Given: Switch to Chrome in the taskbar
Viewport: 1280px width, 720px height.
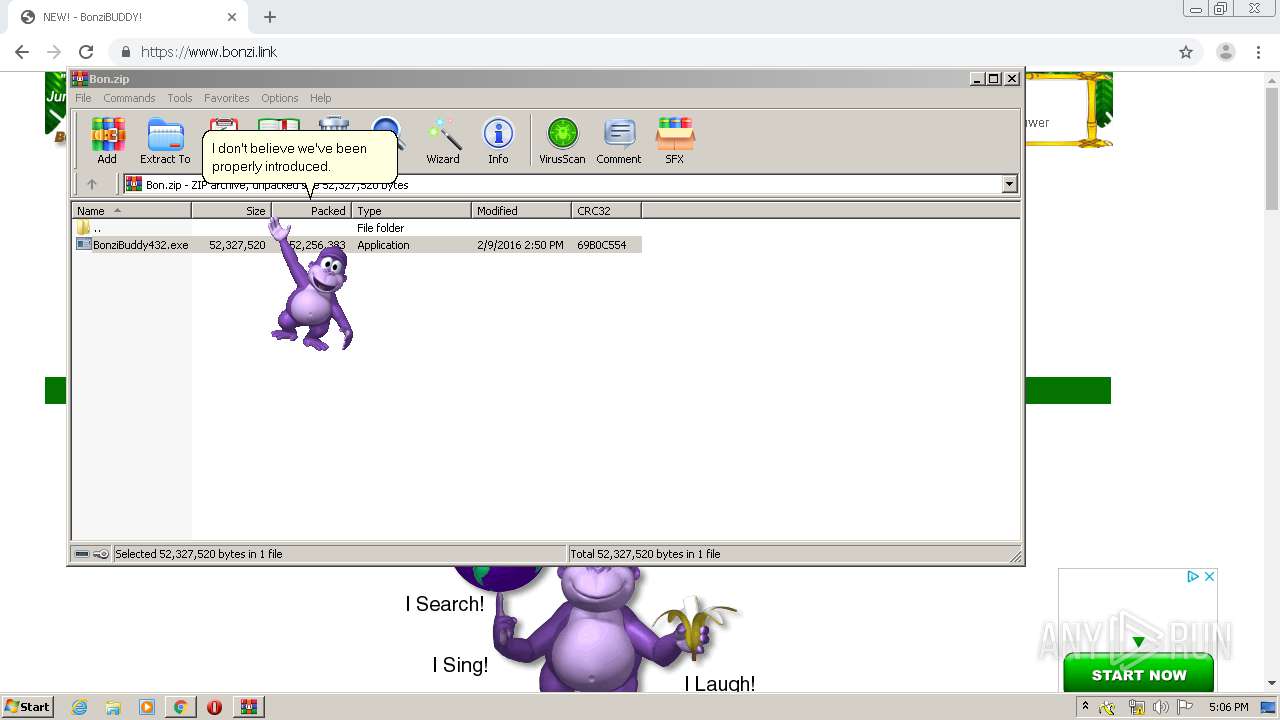Looking at the screenshot, I should 181,707.
